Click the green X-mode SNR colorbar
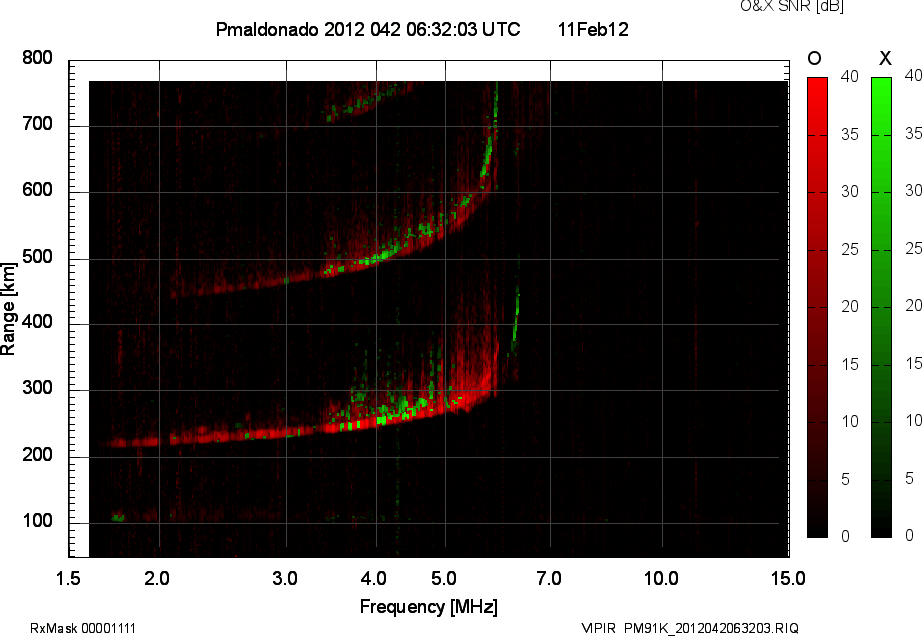 click(x=881, y=307)
